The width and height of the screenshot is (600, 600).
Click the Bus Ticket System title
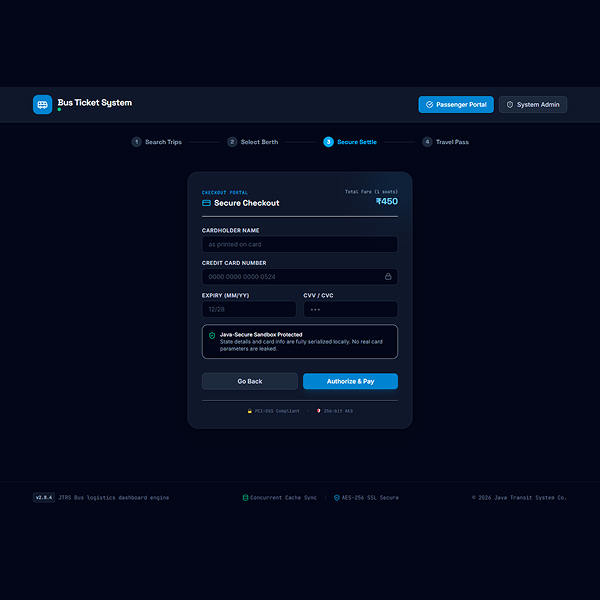pos(95,103)
